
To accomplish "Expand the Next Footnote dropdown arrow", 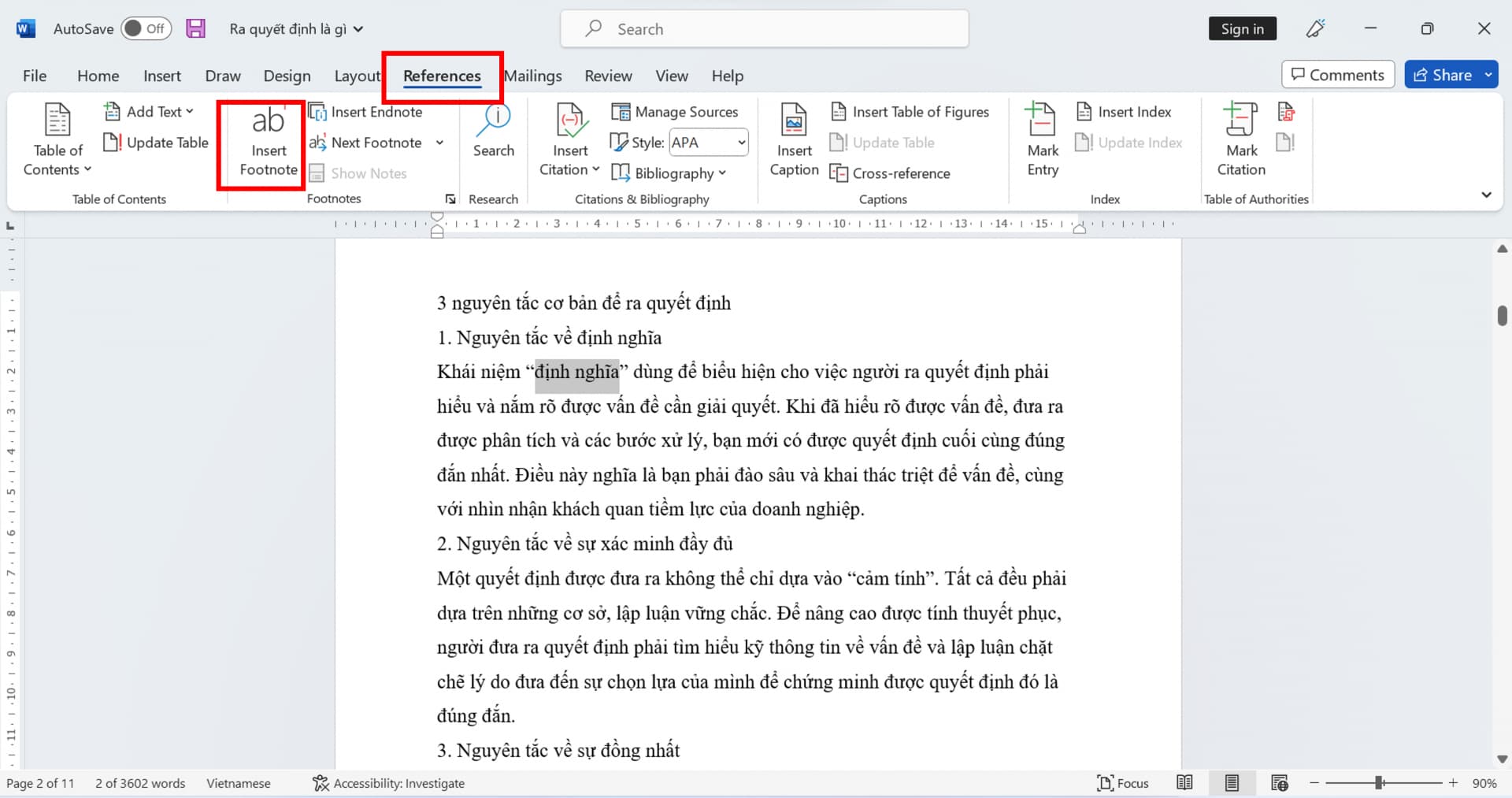I will (x=439, y=143).
